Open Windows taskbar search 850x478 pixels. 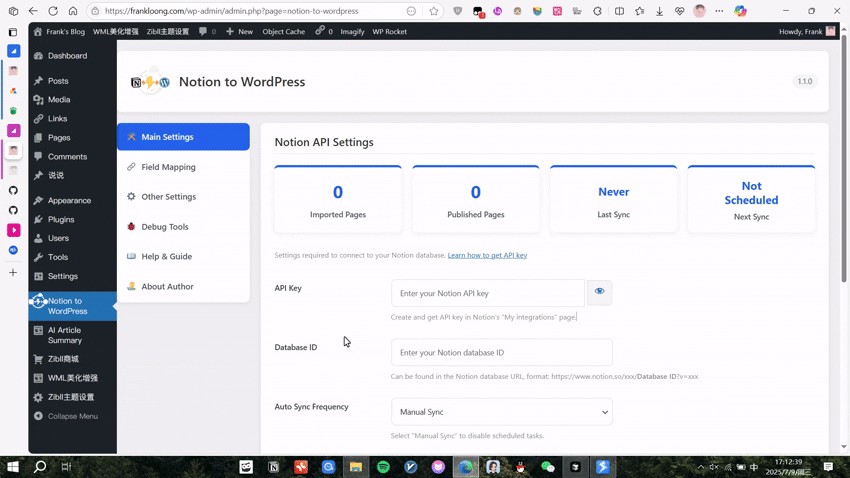(x=40, y=467)
